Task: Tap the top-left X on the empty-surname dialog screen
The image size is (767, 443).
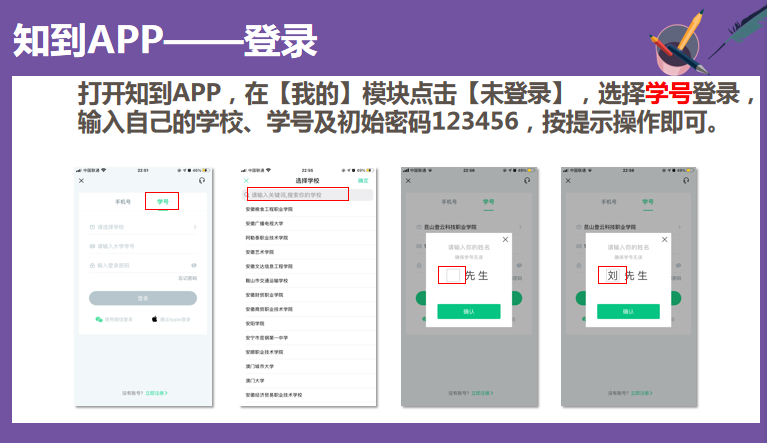Action: [408, 181]
